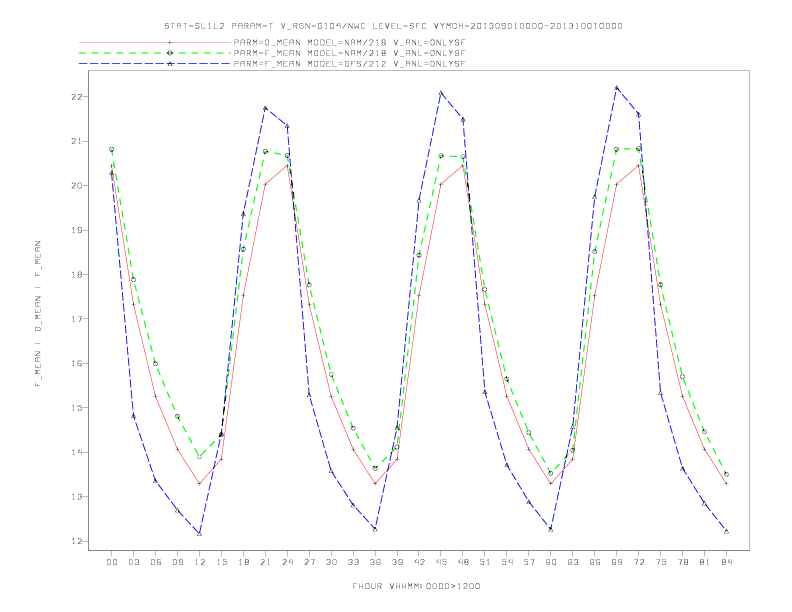Click x-axis forecast hour label 54
This screenshot has height=612, width=792.
point(507,562)
